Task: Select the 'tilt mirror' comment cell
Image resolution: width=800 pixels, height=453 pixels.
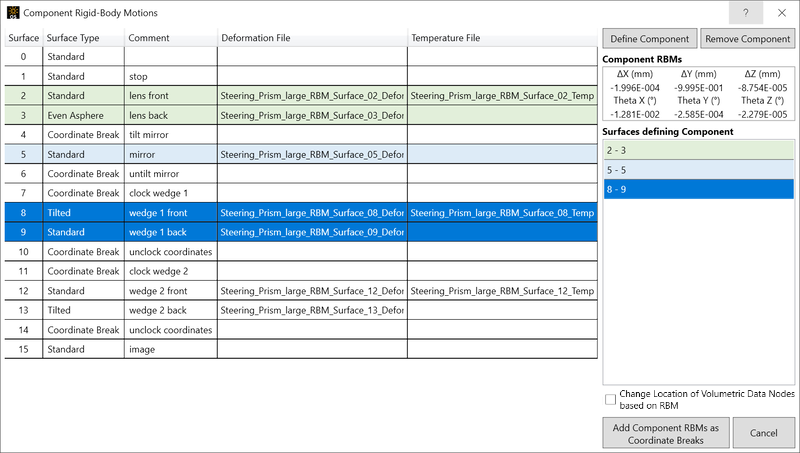Action: click(x=171, y=135)
